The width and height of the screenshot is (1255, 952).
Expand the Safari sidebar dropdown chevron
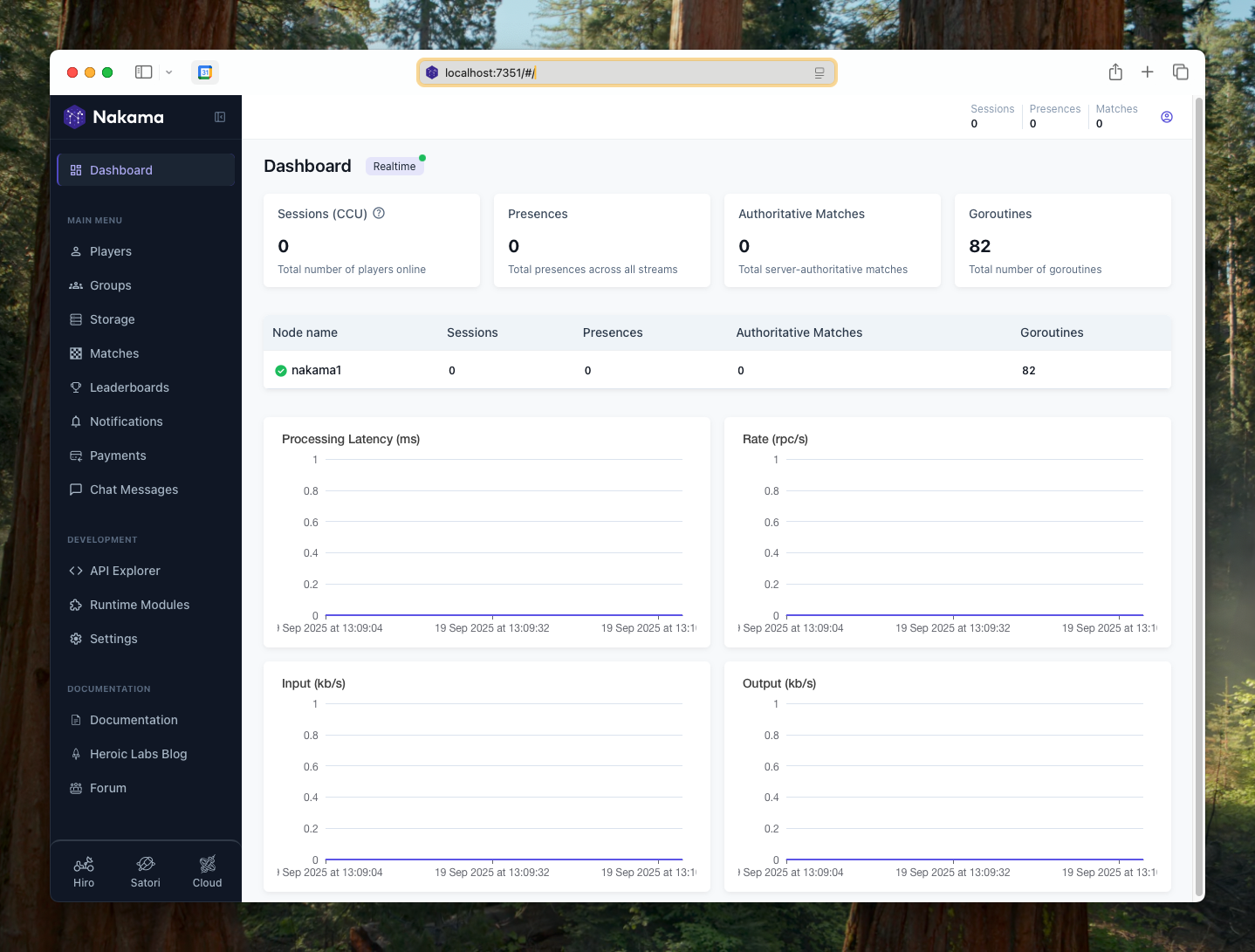[x=169, y=72]
